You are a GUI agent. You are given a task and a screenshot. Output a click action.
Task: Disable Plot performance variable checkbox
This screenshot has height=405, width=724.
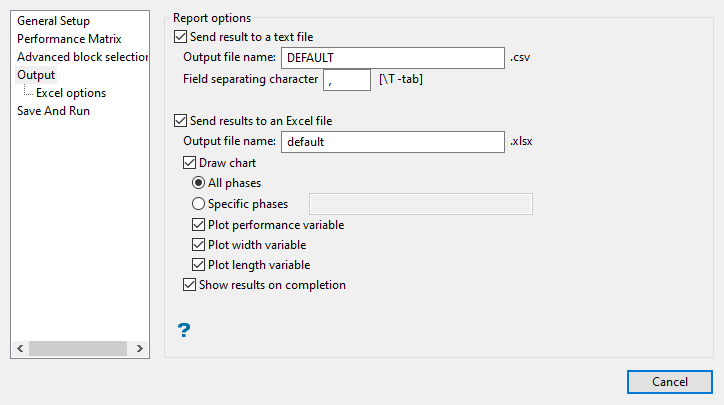[x=198, y=225]
